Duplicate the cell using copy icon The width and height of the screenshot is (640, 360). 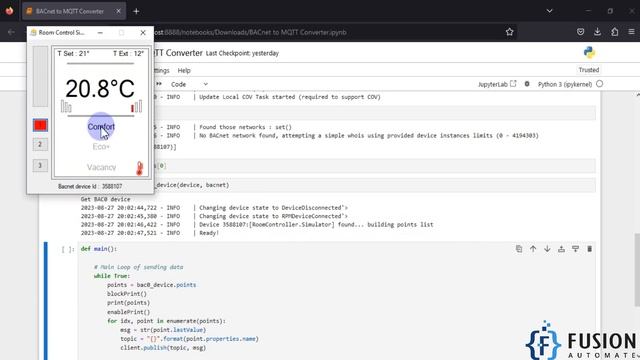519,249
